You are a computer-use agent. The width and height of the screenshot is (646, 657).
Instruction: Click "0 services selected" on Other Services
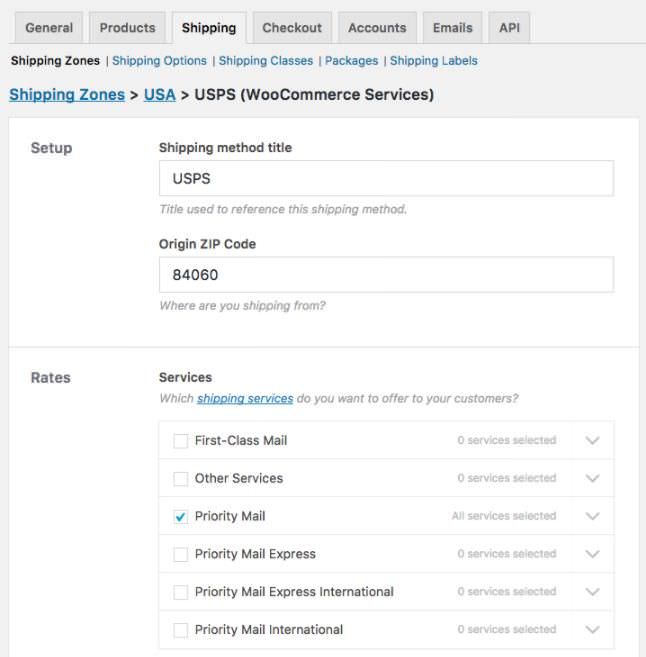click(x=506, y=478)
